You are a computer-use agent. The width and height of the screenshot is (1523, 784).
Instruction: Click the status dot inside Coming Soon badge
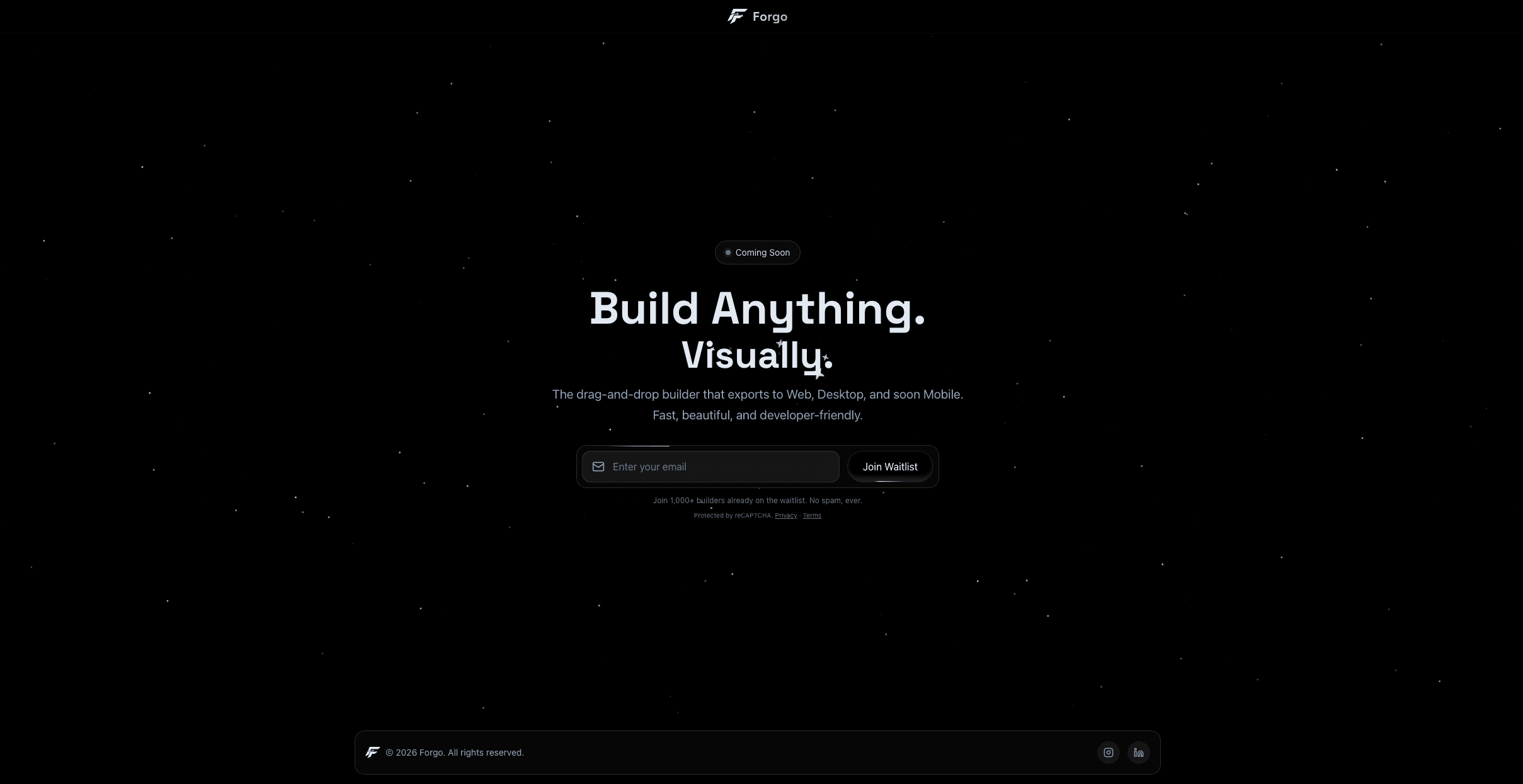point(728,253)
